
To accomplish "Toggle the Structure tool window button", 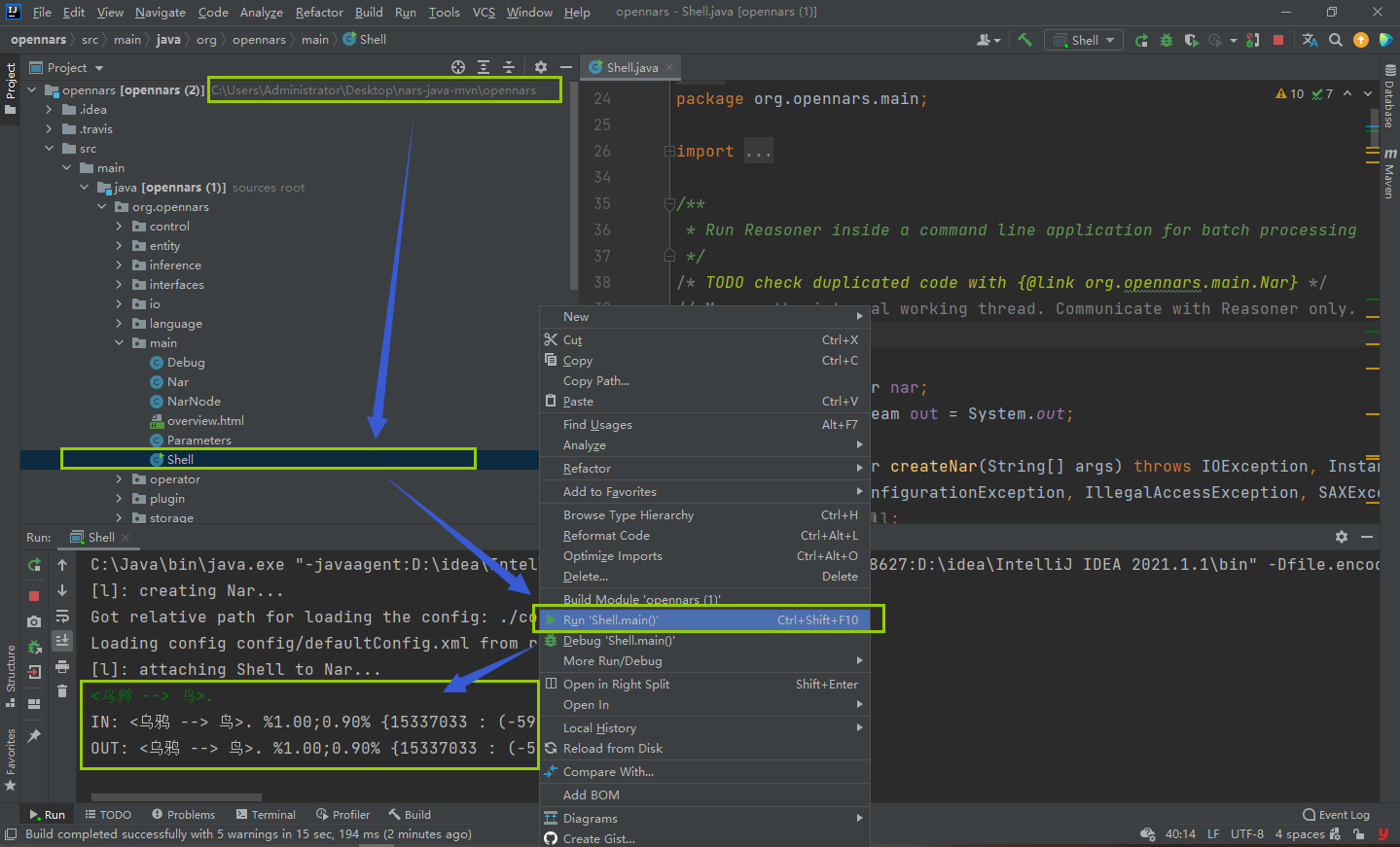I will point(11,676).
